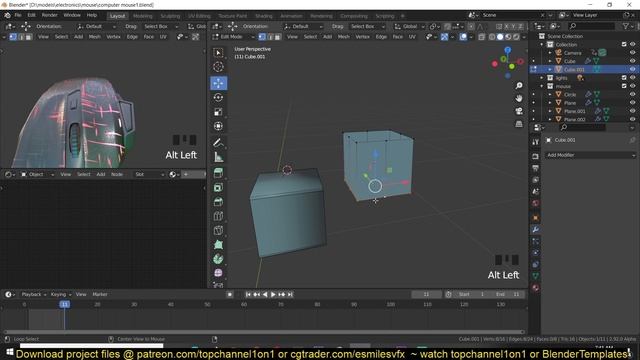Toggle the mouse collection exclude checkbox

click(624, 86)
